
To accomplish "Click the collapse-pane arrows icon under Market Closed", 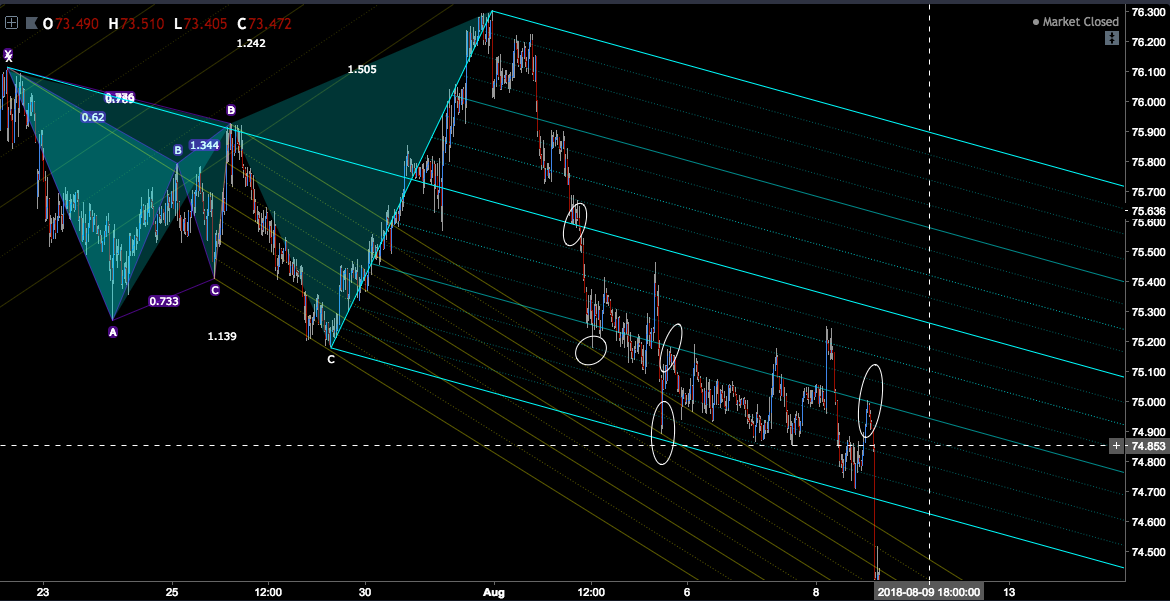I will [x=1112, y=38].
